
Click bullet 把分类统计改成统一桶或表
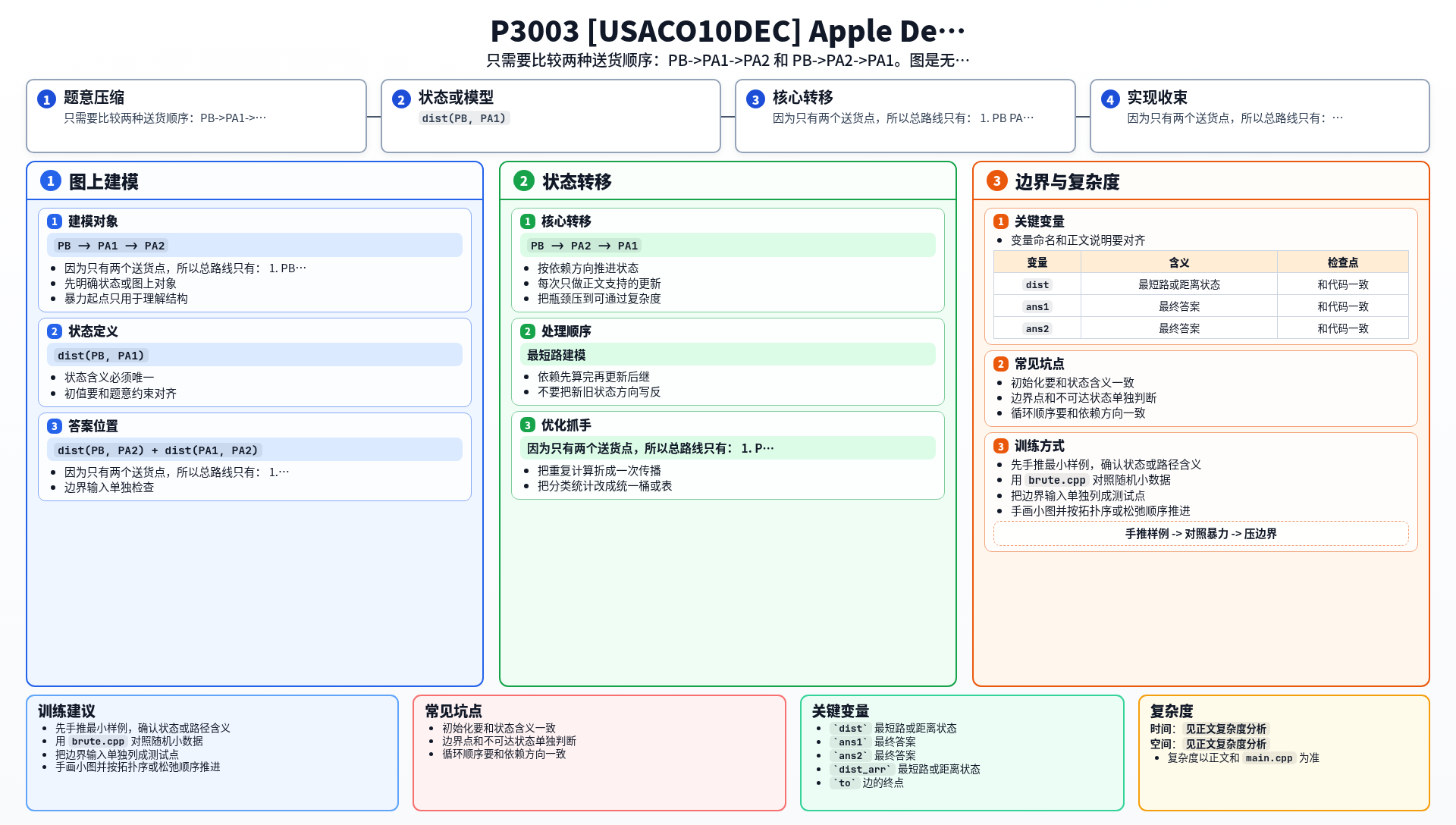pos(604,486)
